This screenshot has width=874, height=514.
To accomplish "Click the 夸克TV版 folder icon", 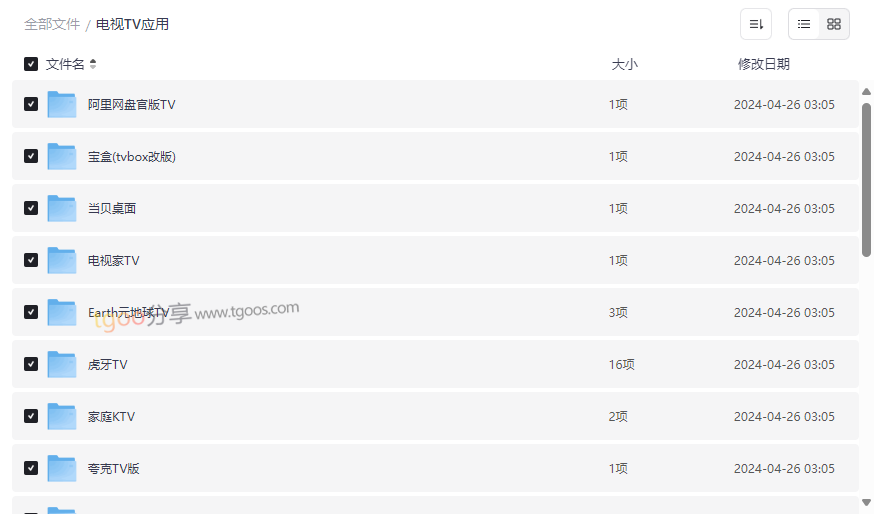I will [61, 468].
